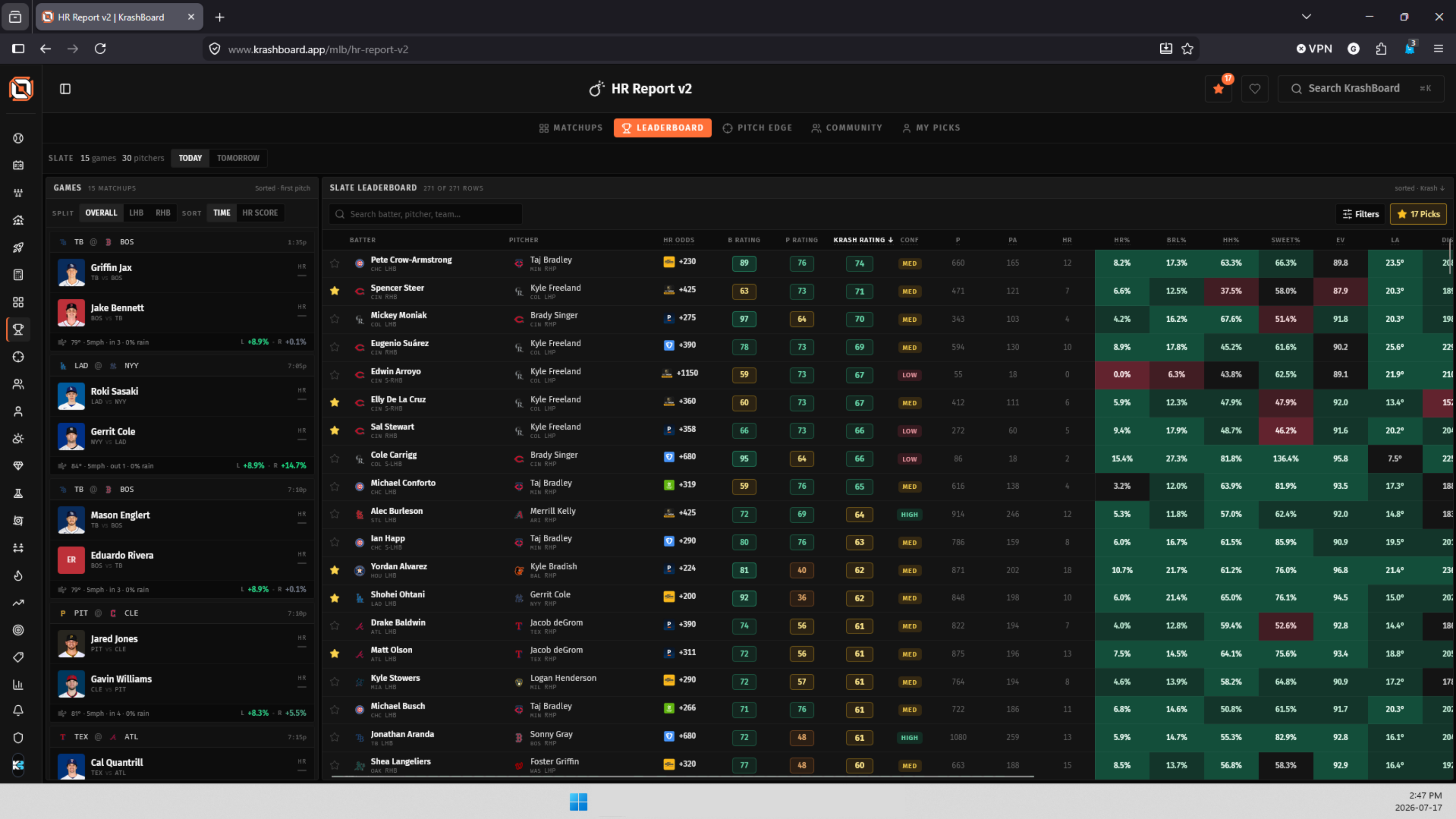The width and height of the screenshot is (1456, 819).
Task: Switch to the Matchups tab
Action: point(571,128)
